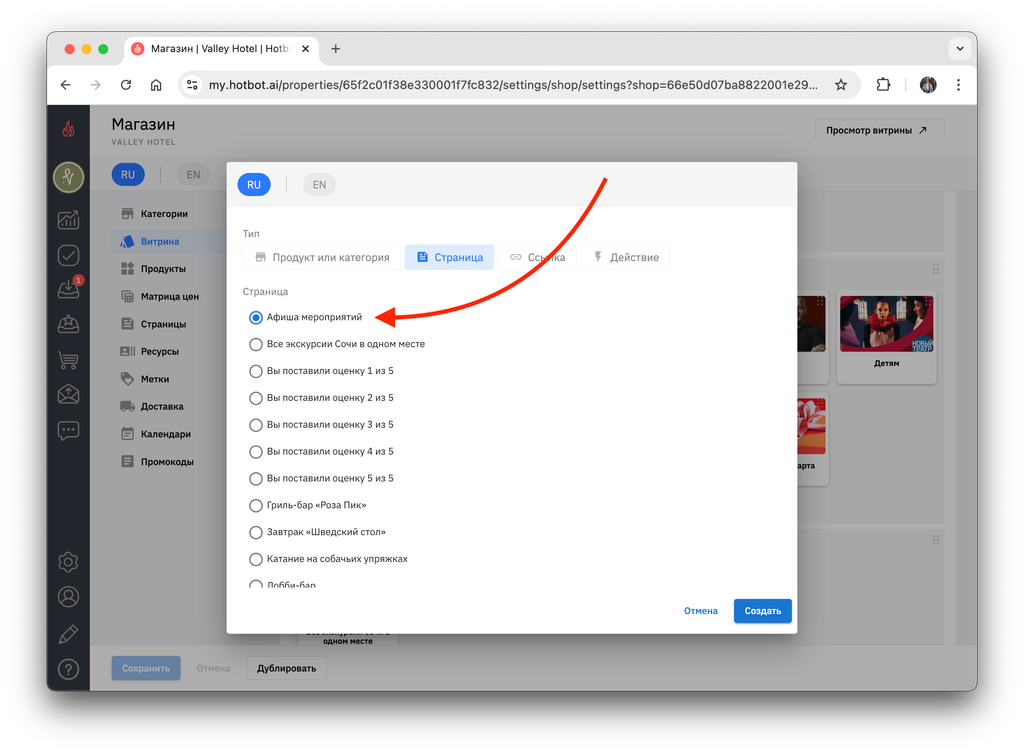Open a new browser tab with the plus button
The width and height of the screenshot is (1024, 753).
pyautogui.click(x=336, y=49)
